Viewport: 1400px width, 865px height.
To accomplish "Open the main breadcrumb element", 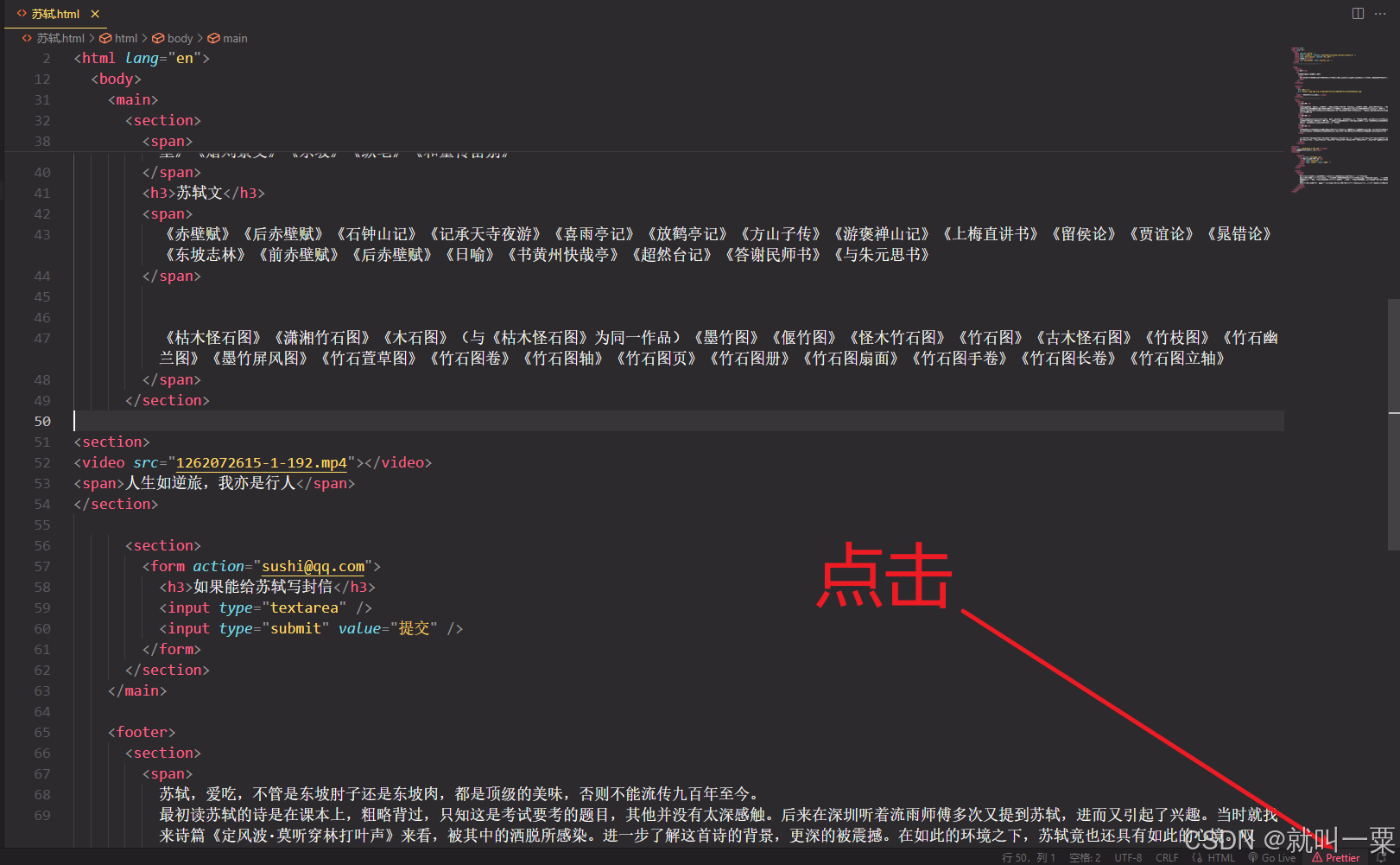I will (x=235, y=38).
